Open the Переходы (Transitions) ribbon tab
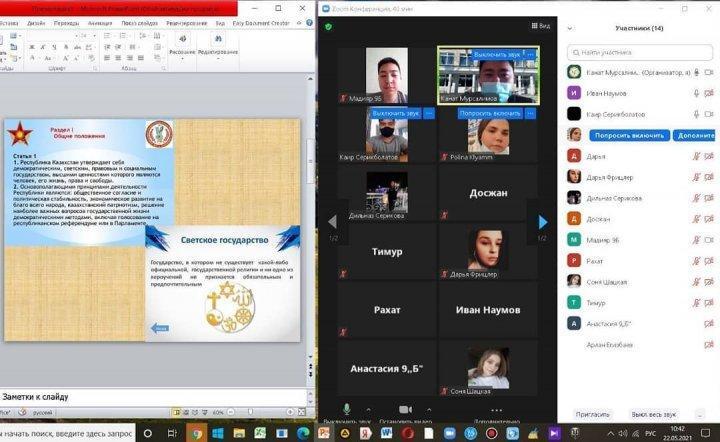 [66, 22]
